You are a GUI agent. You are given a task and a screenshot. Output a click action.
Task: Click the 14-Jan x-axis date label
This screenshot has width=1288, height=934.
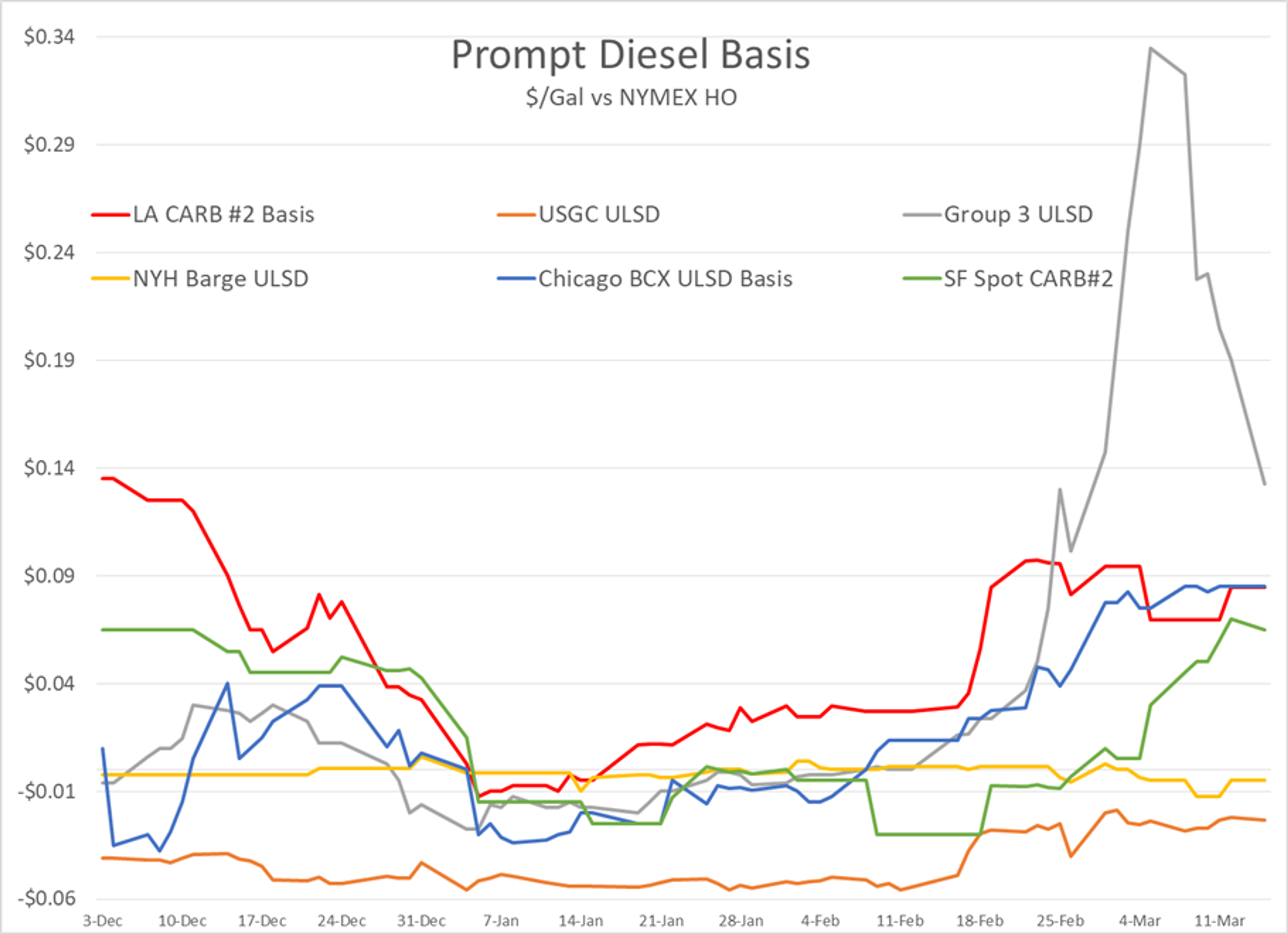pos(580,920)
